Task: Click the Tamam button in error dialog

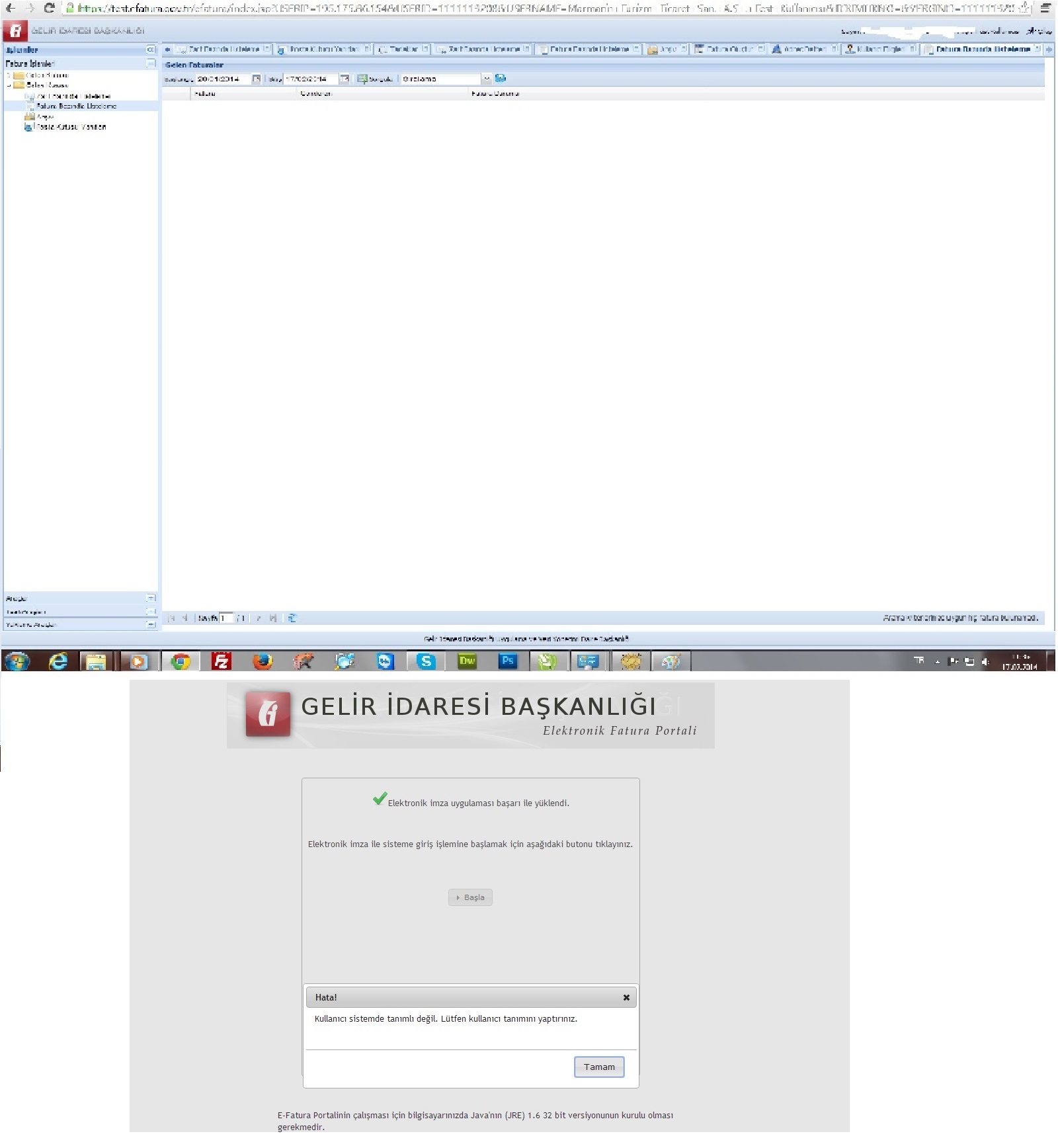Action: [598, 1067]
